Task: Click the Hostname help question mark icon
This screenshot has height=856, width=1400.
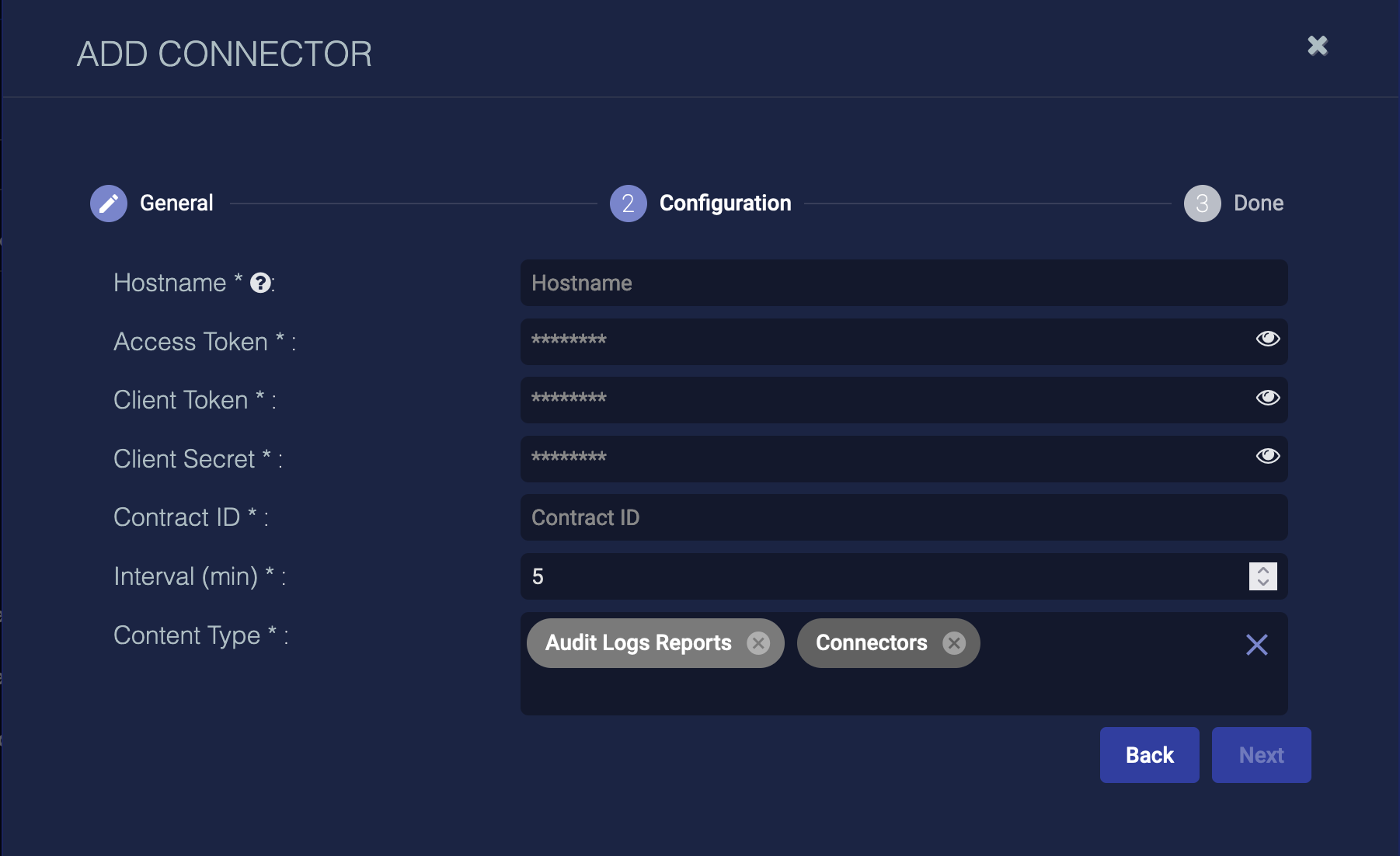Action: click(261, 284)
